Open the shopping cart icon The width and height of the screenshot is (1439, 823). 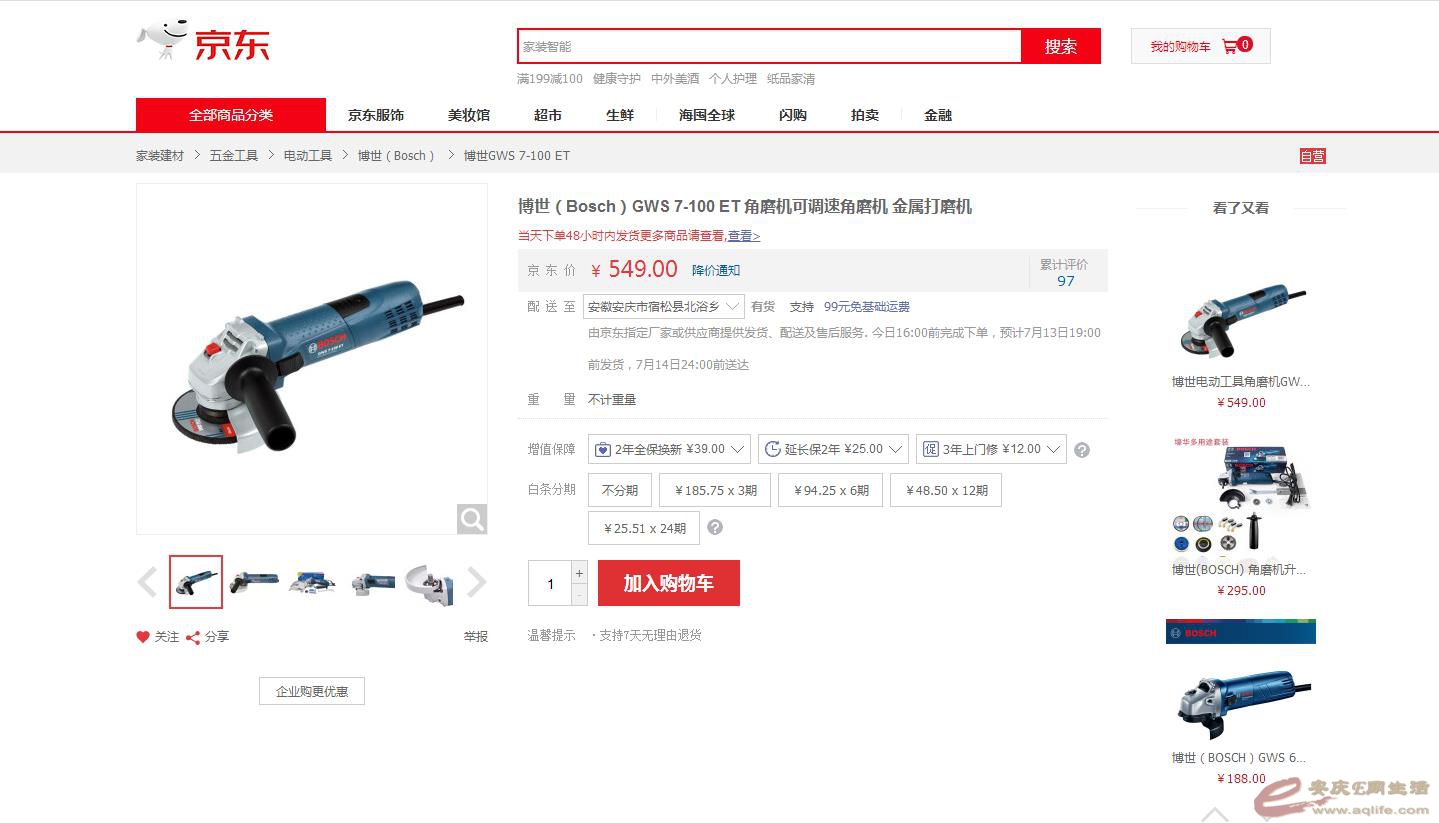point(1229,46)
